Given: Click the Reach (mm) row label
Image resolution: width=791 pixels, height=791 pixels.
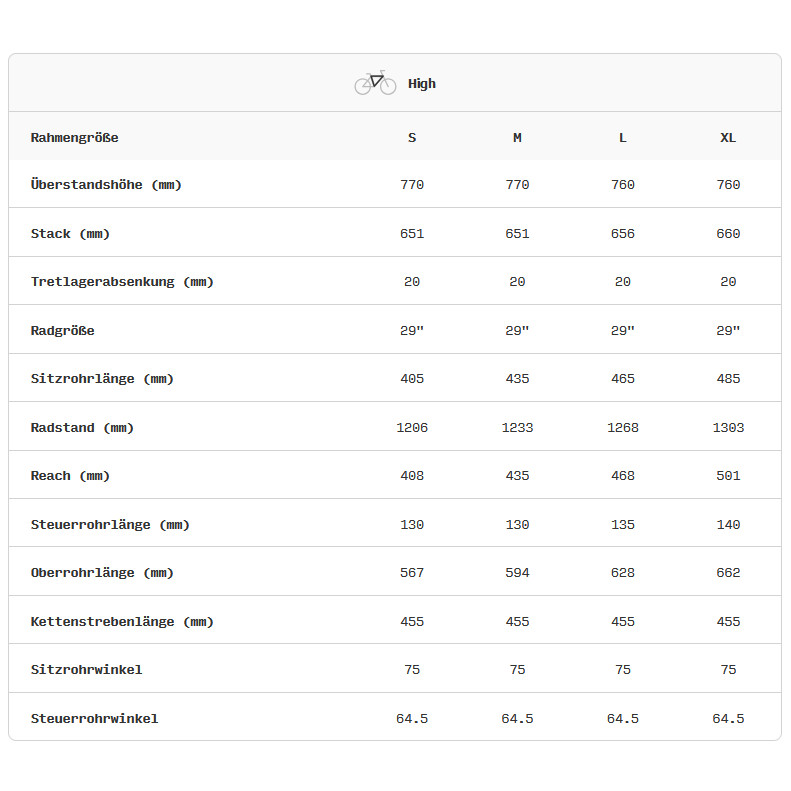Looking at the screenshot, I should 70,476.
